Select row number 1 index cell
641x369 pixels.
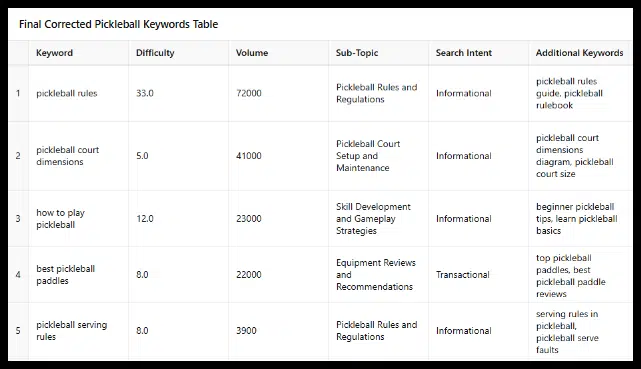click(18, 93)
